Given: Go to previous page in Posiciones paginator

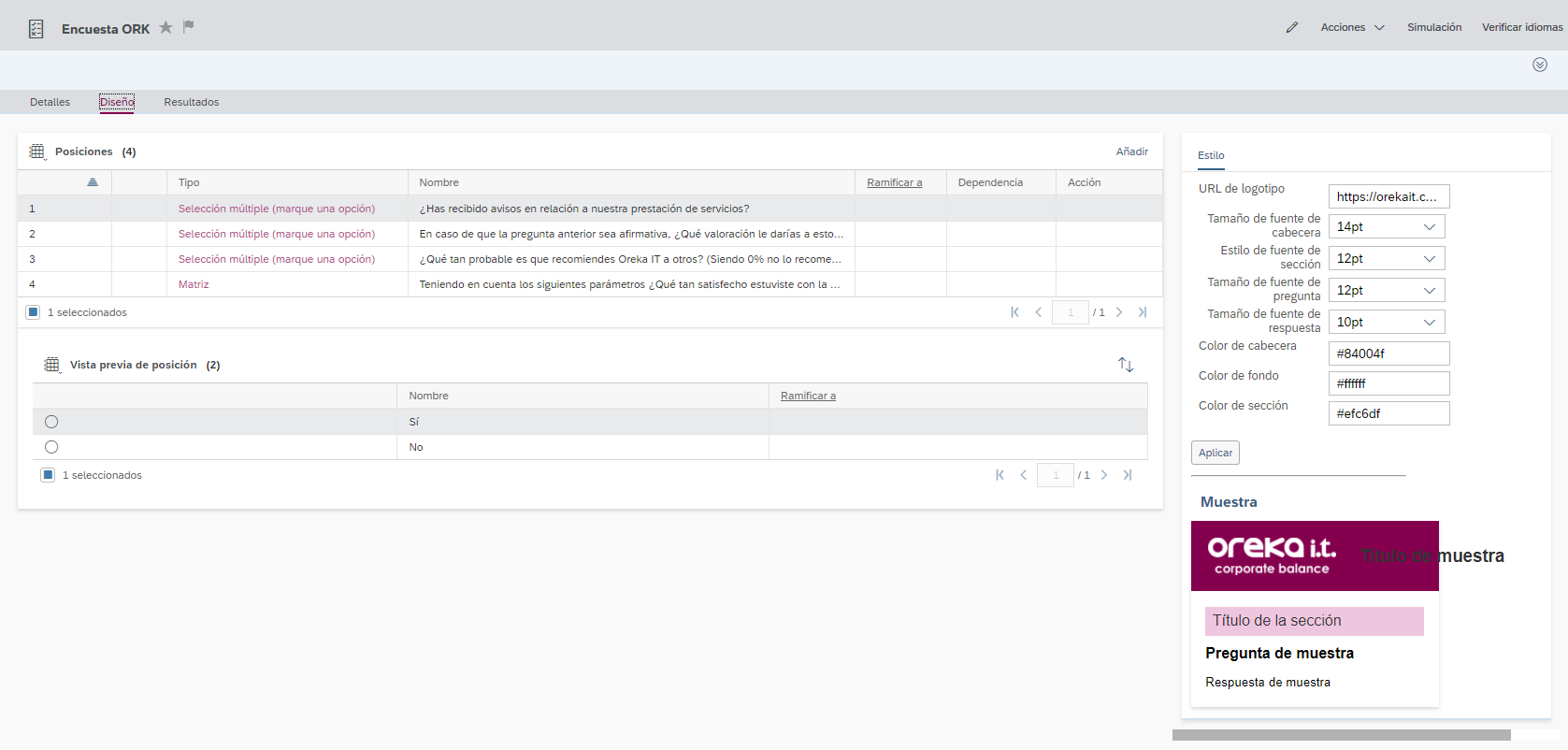Looking at the screenshot, I should coord(1038,312).
